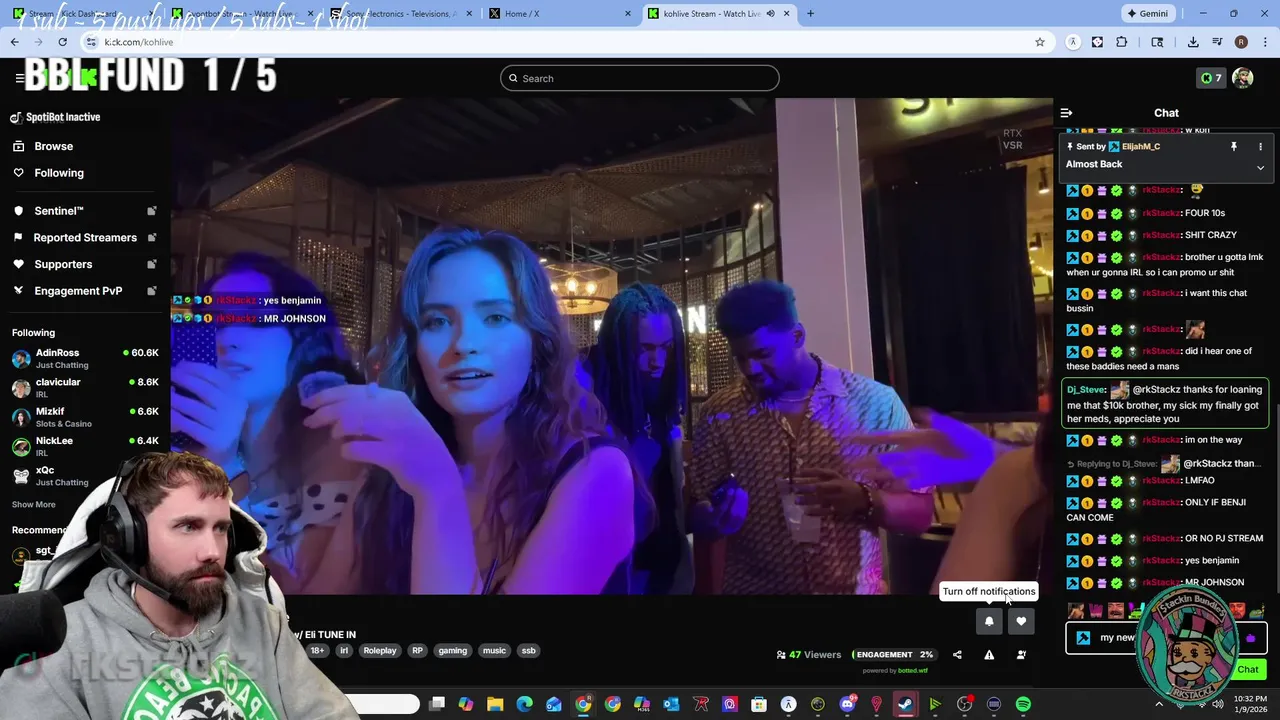Click the ssb stream tag

click(529, 651)
